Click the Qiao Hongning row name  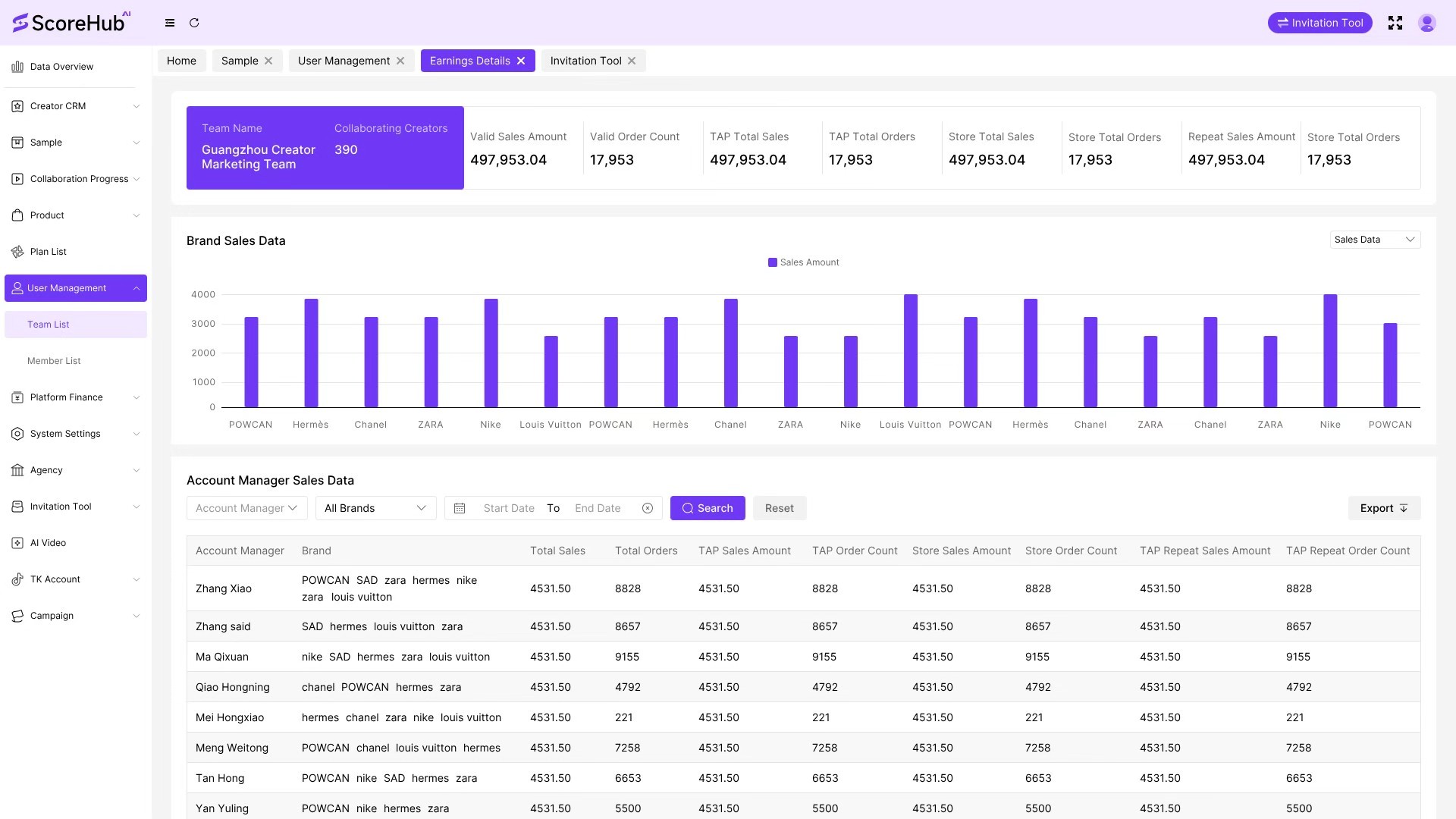click(232, 687)
